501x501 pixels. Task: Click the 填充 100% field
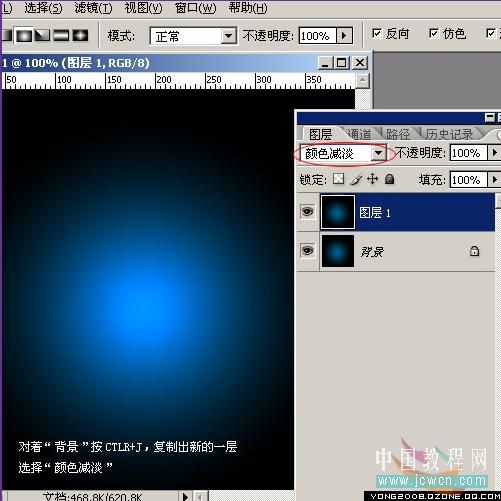coord(468,180)
